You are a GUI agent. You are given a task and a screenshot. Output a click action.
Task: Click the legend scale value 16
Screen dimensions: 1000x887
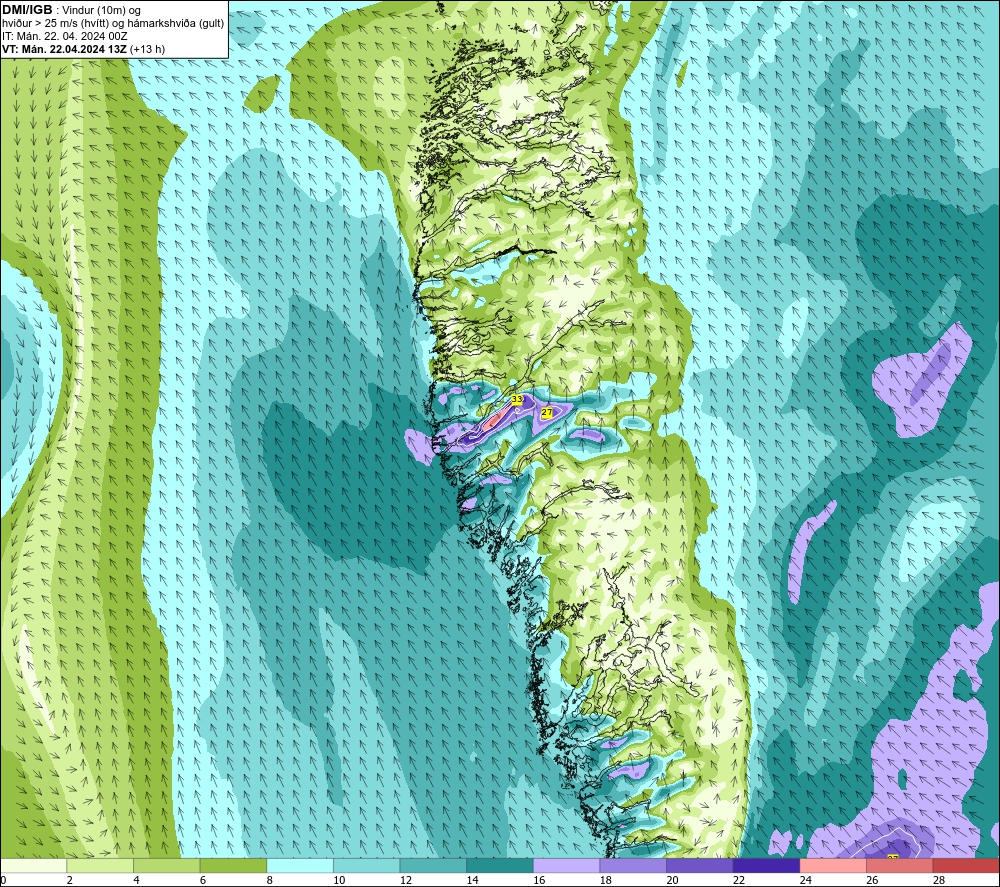tap(539, 880)
